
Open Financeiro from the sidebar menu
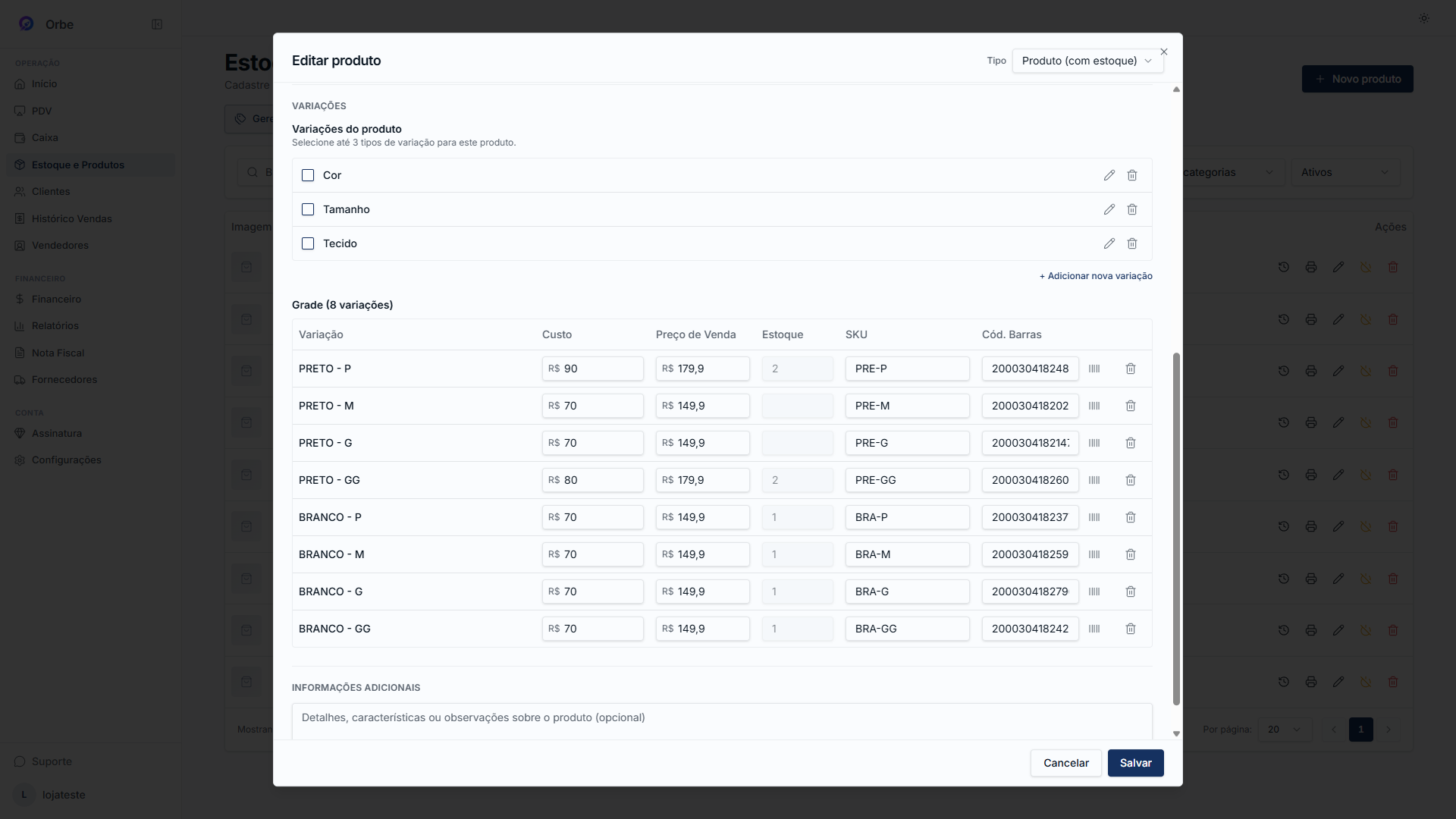click(56, 299)
